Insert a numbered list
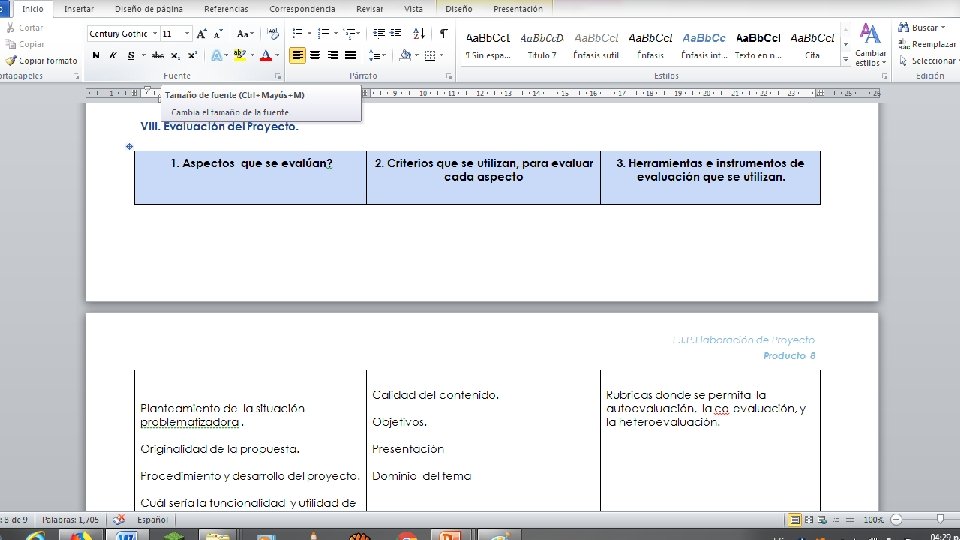 click(x=324, y=33)
